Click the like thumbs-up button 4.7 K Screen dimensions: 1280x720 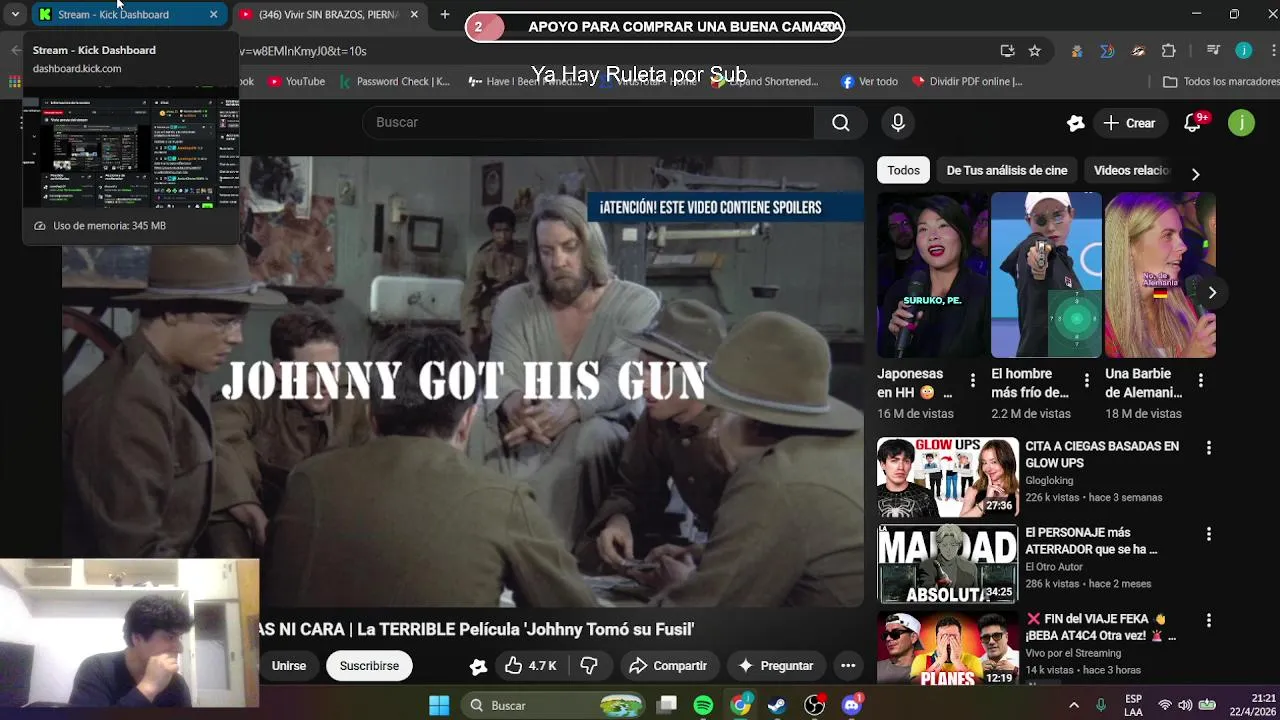(x=531, y=666)
